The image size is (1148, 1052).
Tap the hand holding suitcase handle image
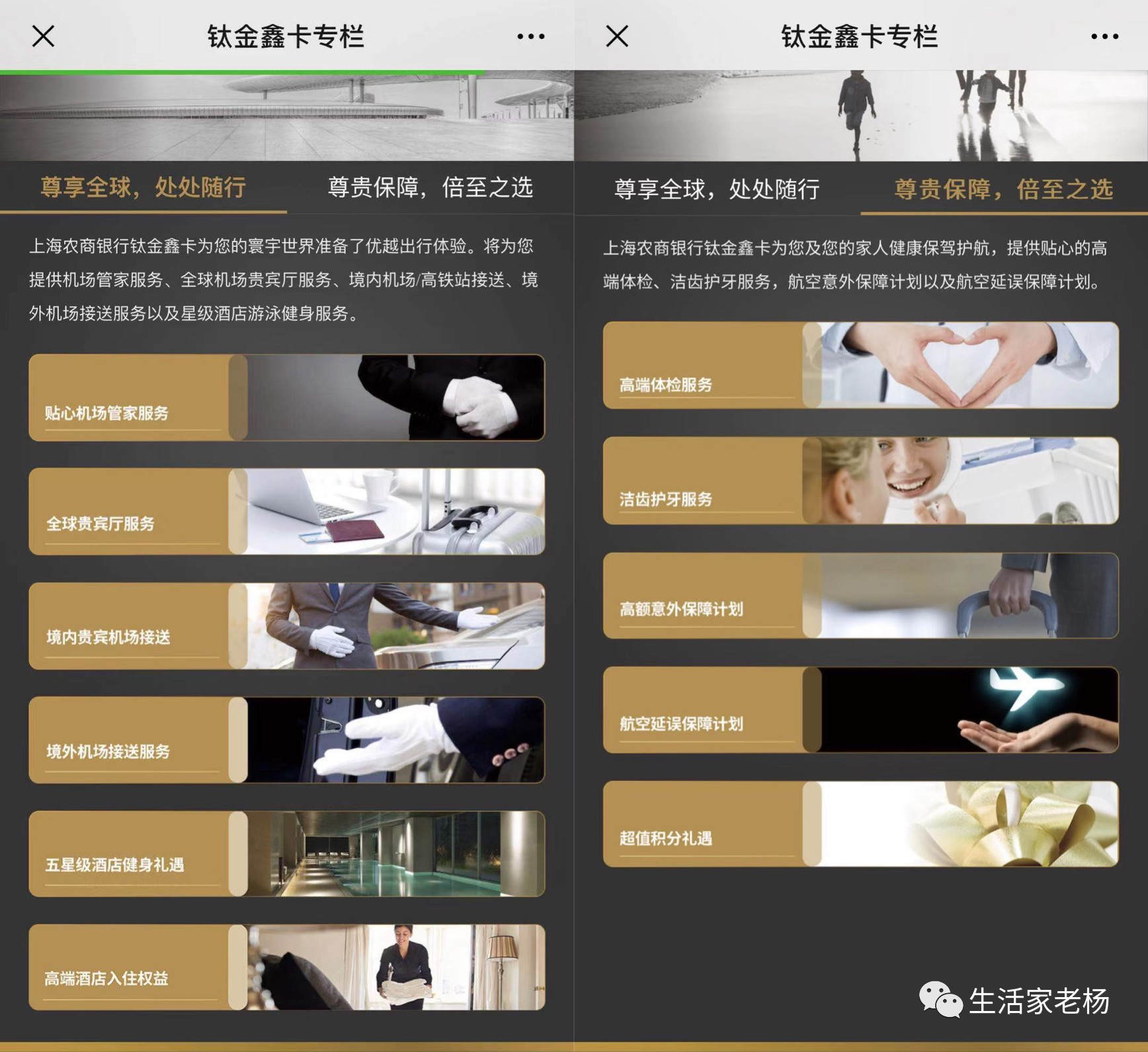tap(969, 595)
